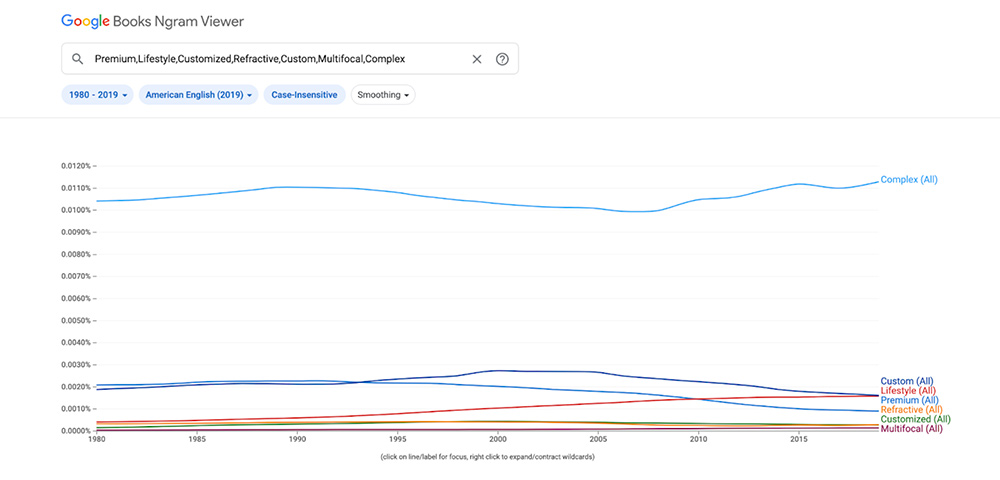1000x480 pixels.
Task: Click the 2010 marker on the x-axis
Action: point(698,439)
